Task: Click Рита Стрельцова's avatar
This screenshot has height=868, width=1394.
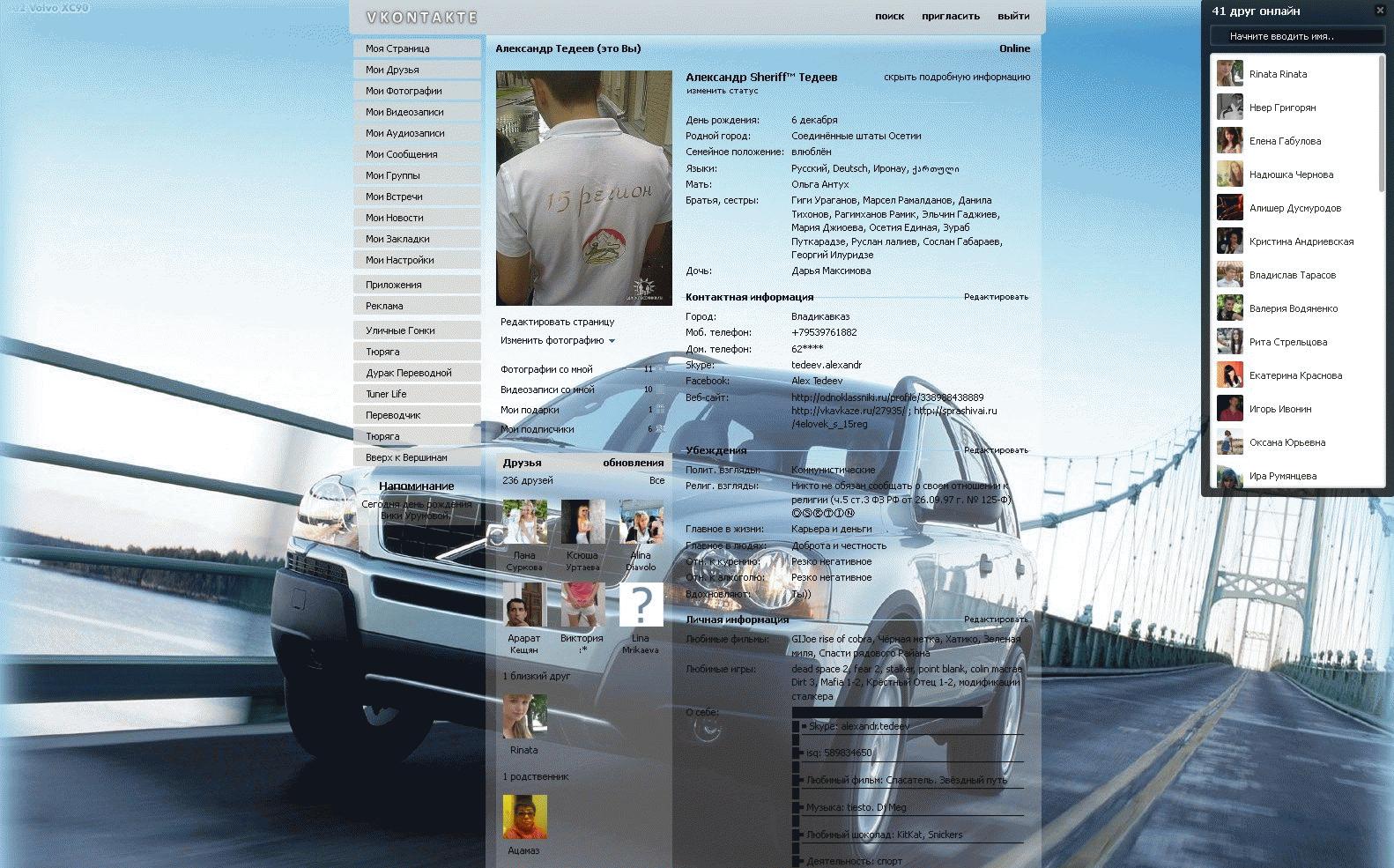Action: pos(1230,341)
